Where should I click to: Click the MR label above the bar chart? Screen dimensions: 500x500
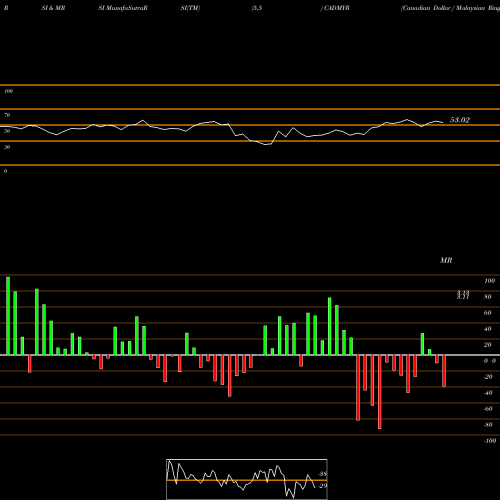[446, 260]
